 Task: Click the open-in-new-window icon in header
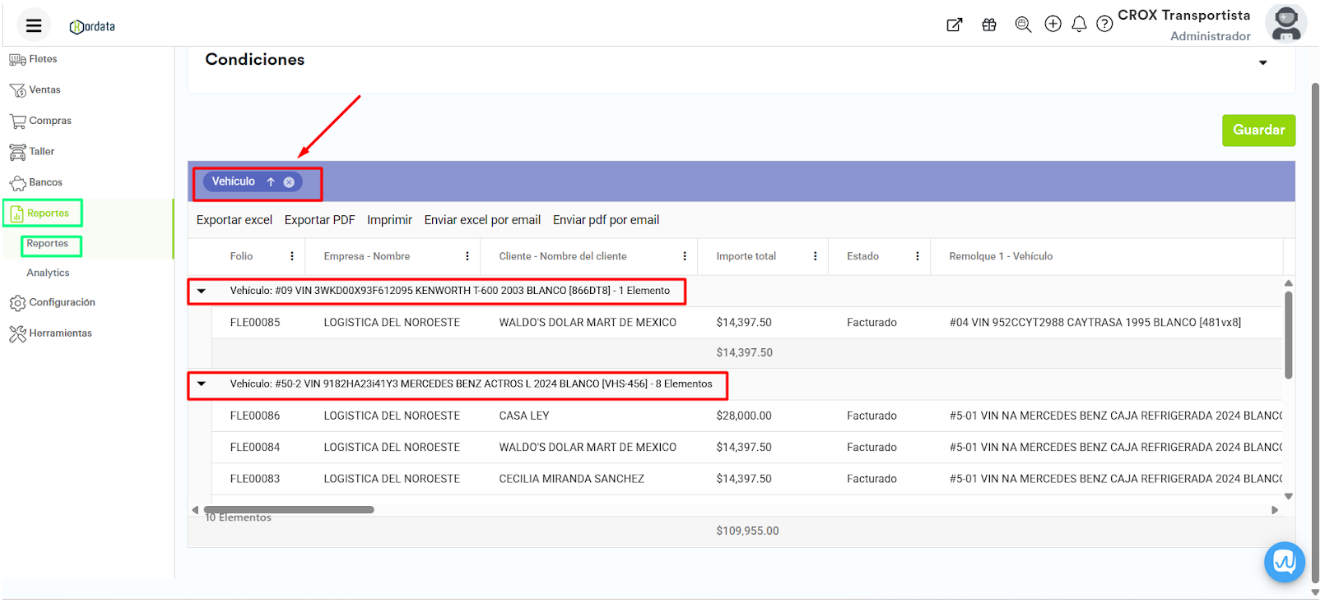[954, 25]
